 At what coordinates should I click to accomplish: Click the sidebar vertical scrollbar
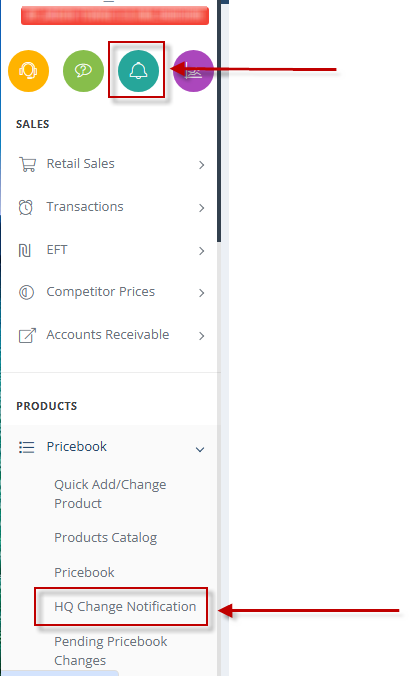219,121
